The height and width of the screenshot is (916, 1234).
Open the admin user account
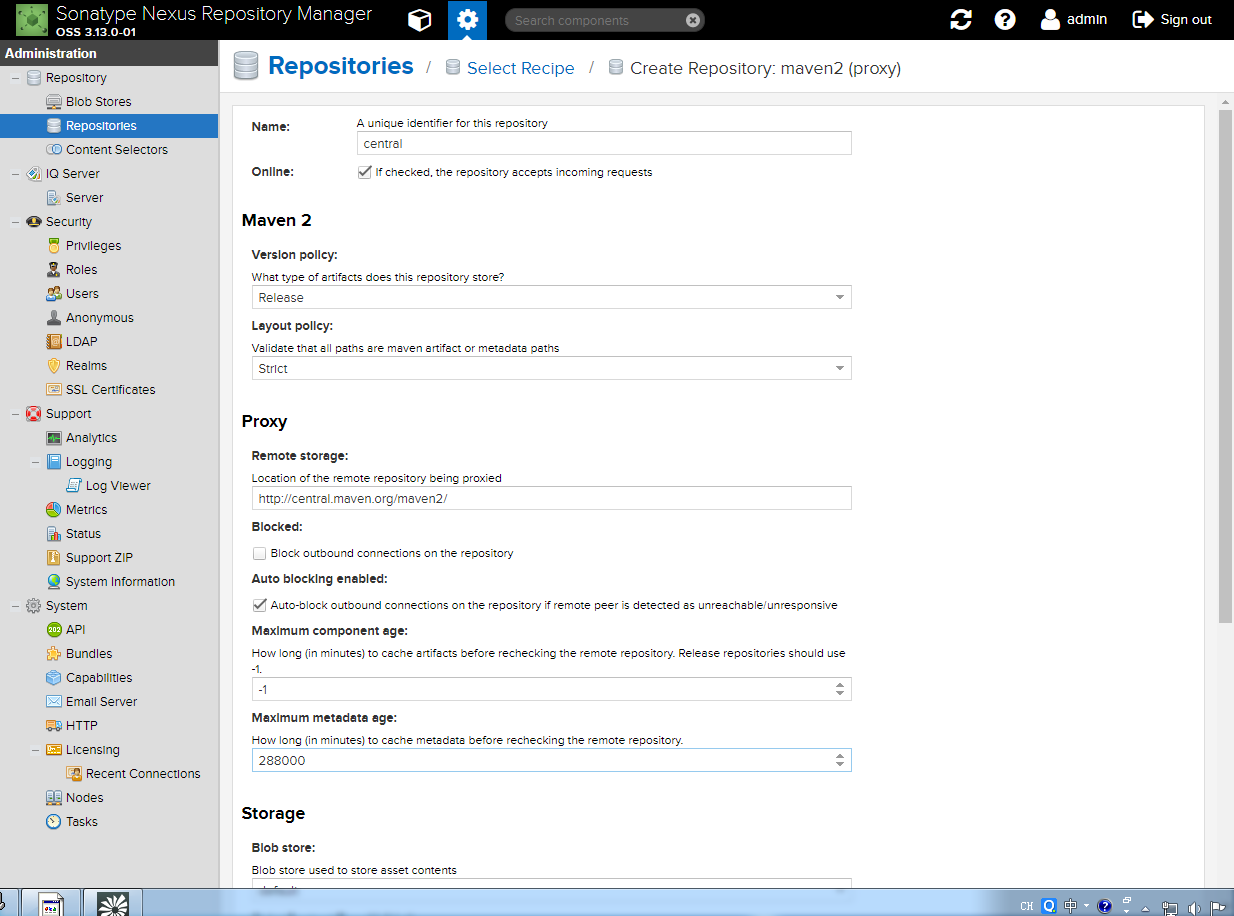(x=1074, y=19)
